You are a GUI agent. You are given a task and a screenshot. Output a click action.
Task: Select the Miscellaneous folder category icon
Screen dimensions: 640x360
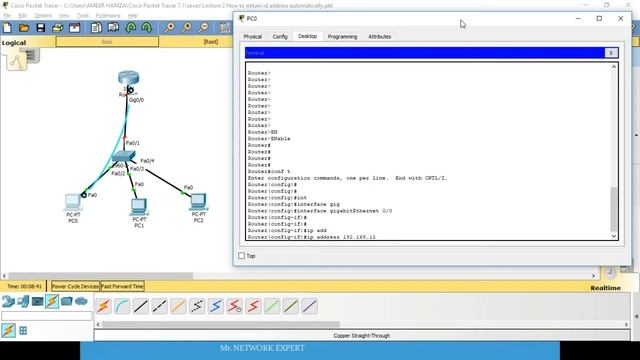point(67,301)
